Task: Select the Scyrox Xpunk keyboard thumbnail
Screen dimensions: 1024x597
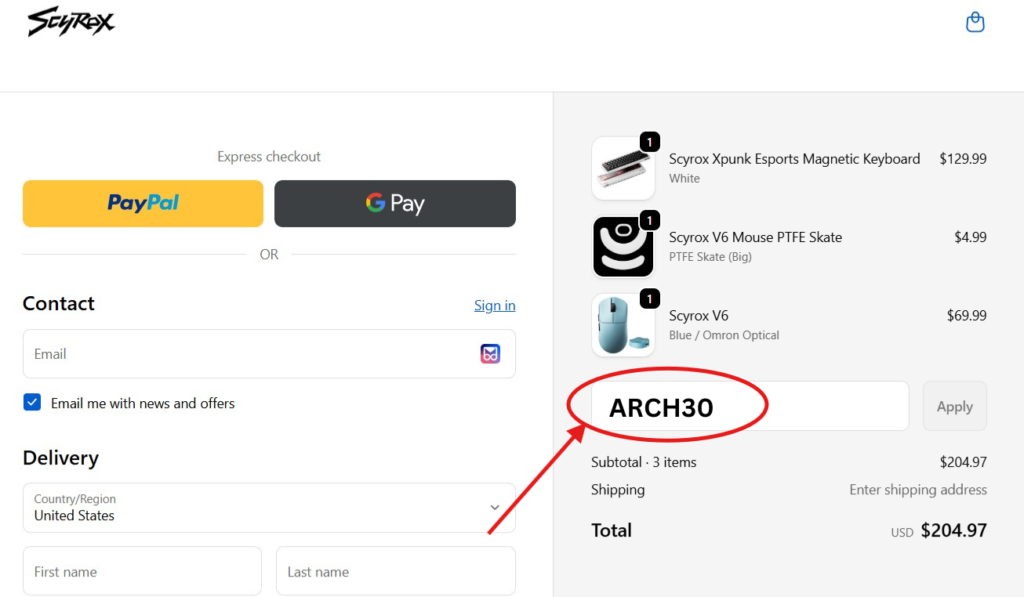Action: click(x=622, y=167)
